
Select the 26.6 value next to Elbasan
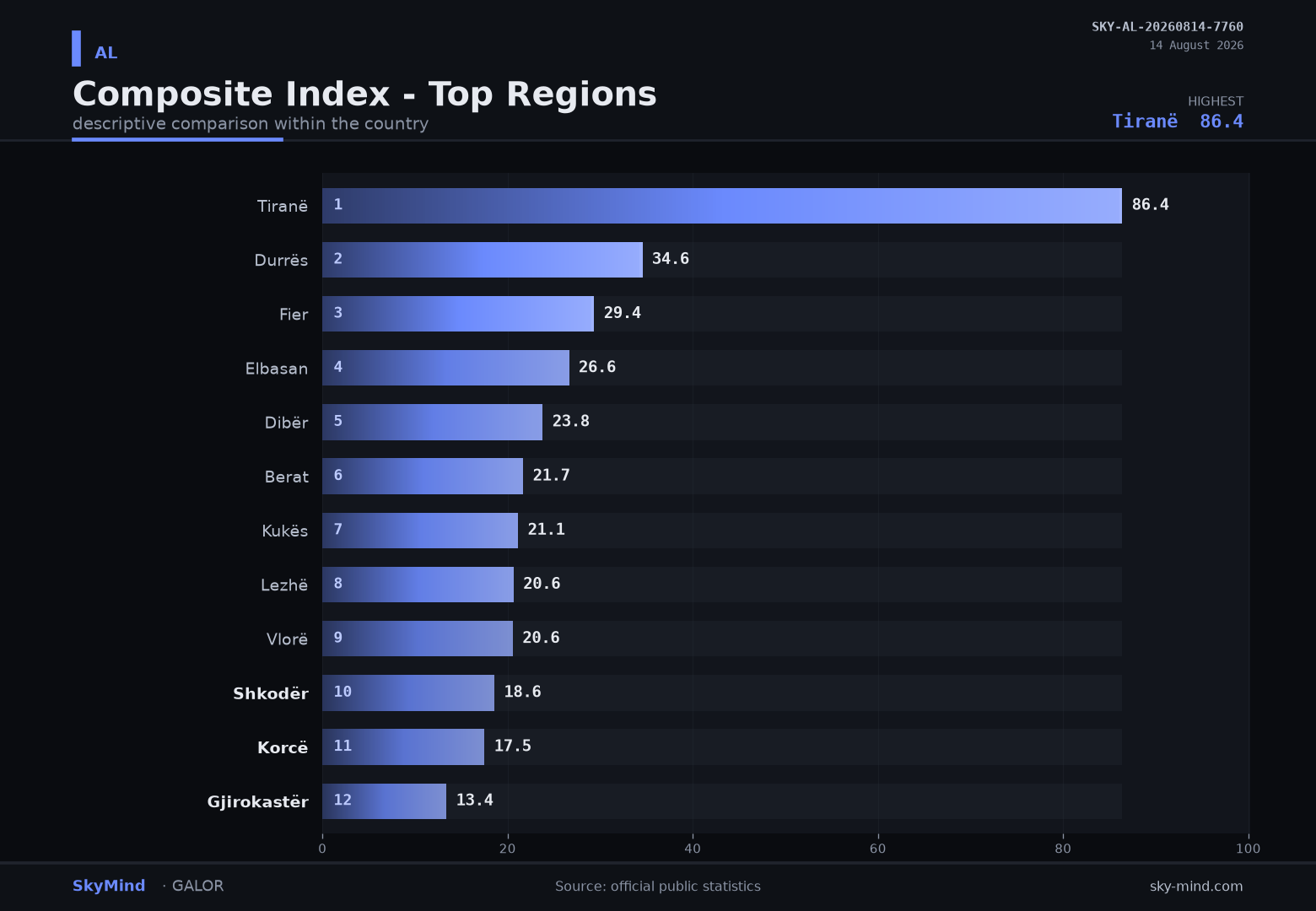tap(597, 366)
